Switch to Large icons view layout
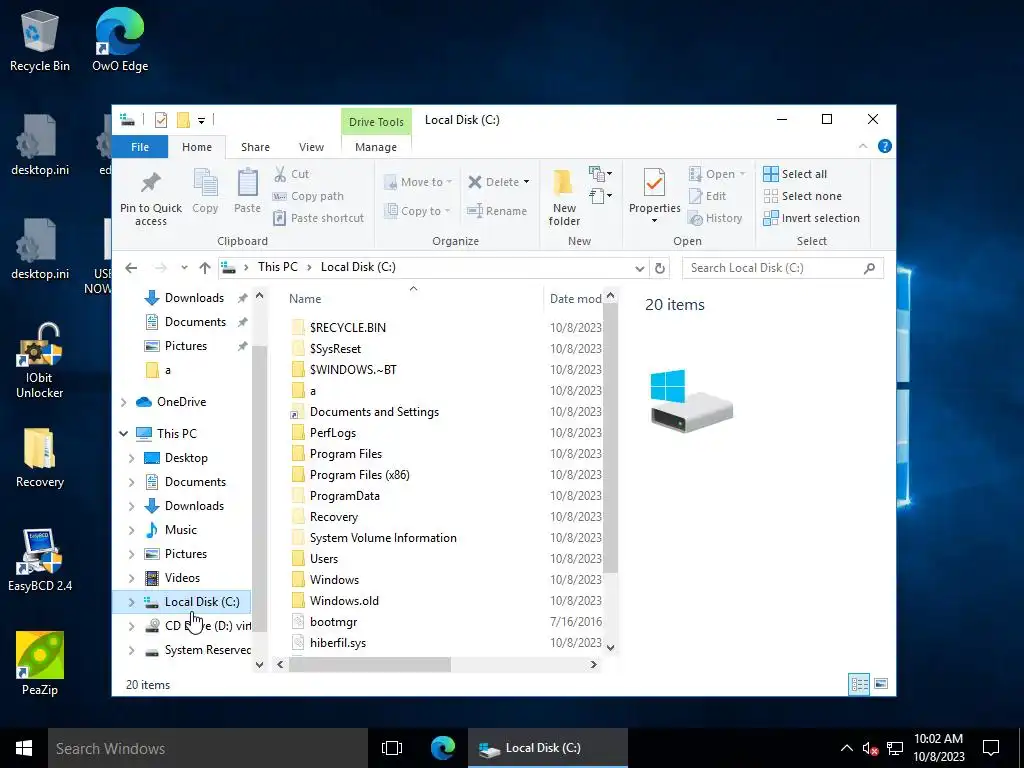The image size is (1024, 768). click(881, 684)
